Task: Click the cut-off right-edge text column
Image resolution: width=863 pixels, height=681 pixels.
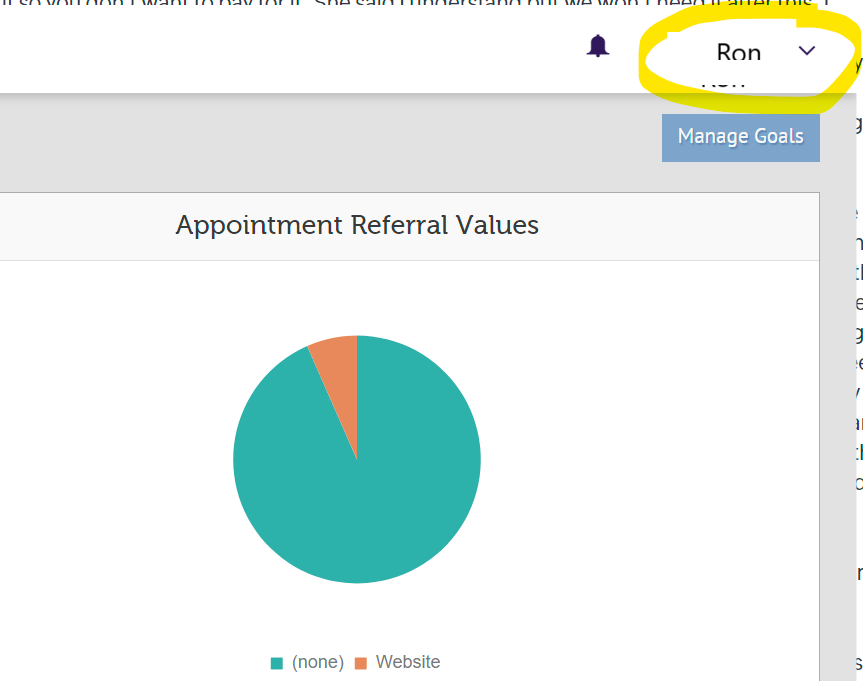Action: pos(857,300)
